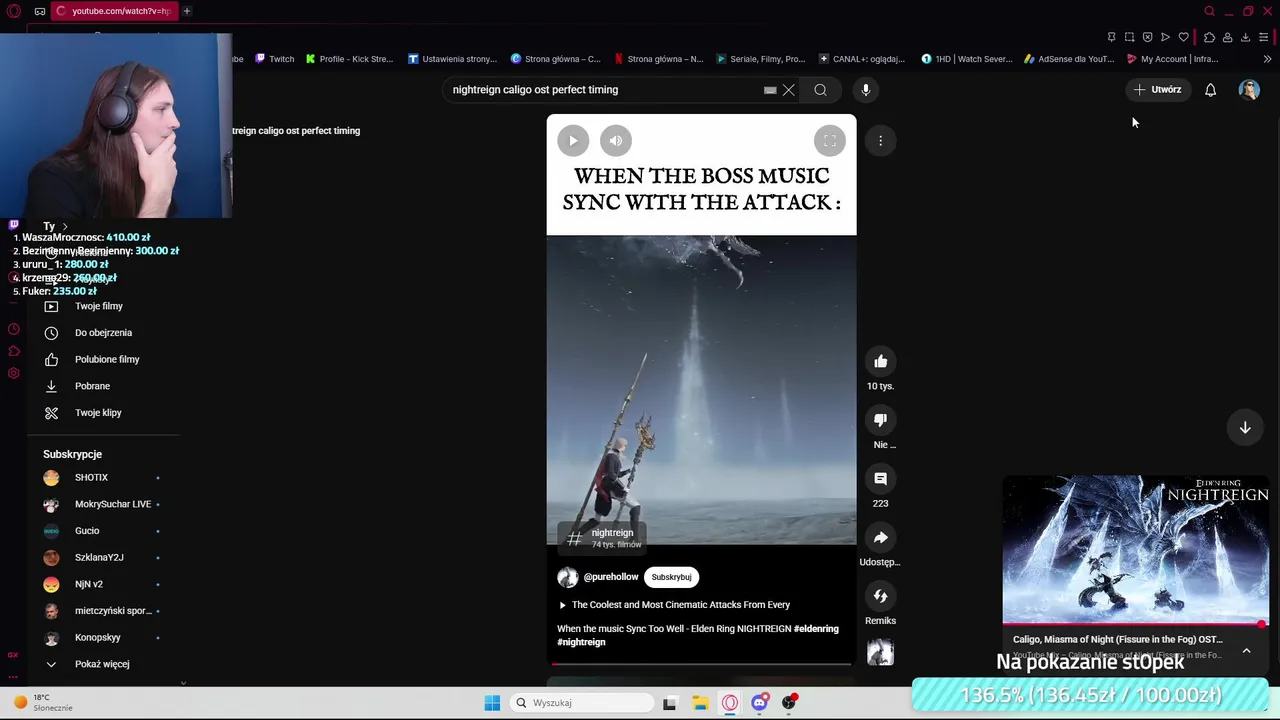
Task: Open the nightreign hashtag chip
Action: pyautogui.click(x=600, y=537)
